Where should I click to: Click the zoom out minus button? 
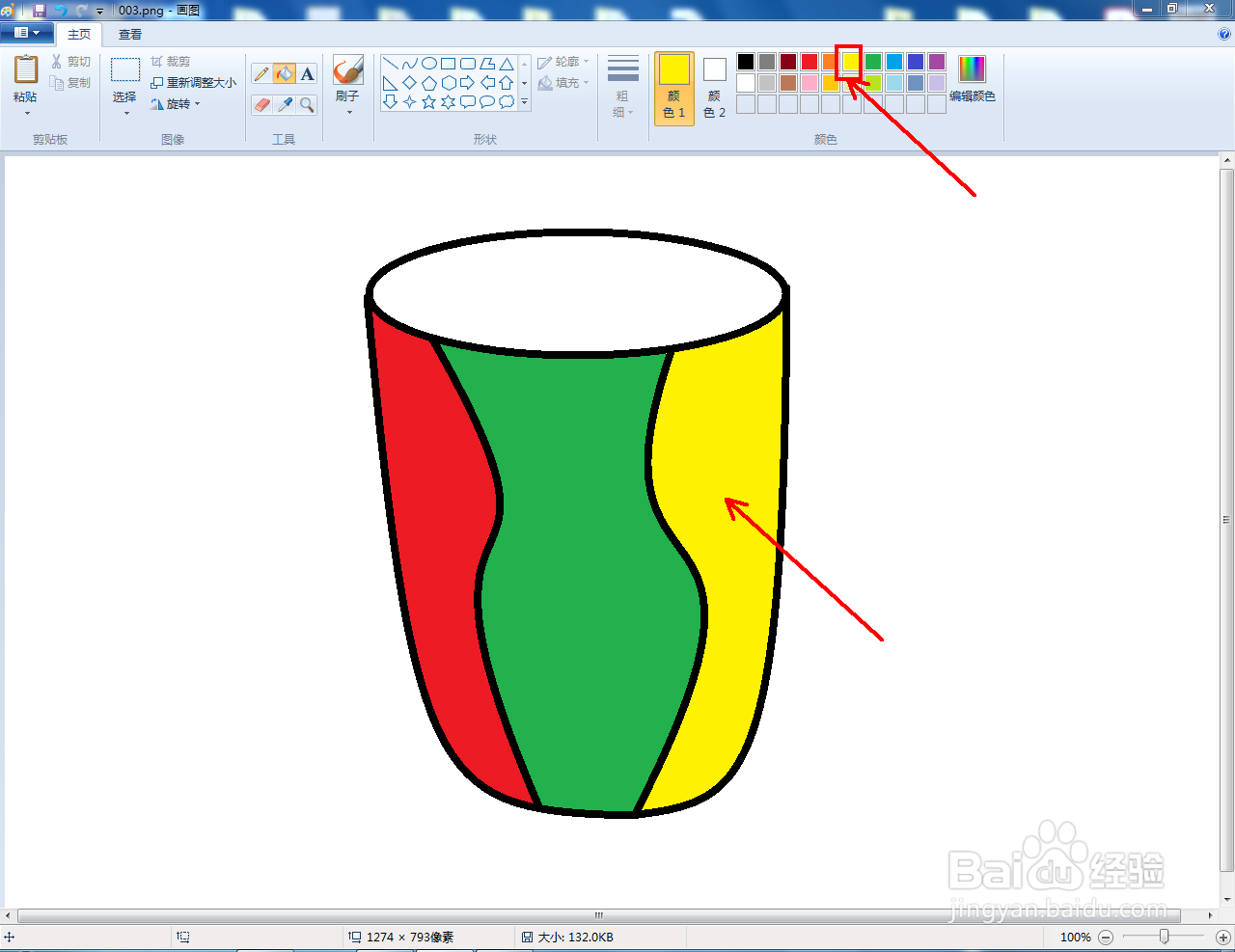click(x=1106, y=937)
